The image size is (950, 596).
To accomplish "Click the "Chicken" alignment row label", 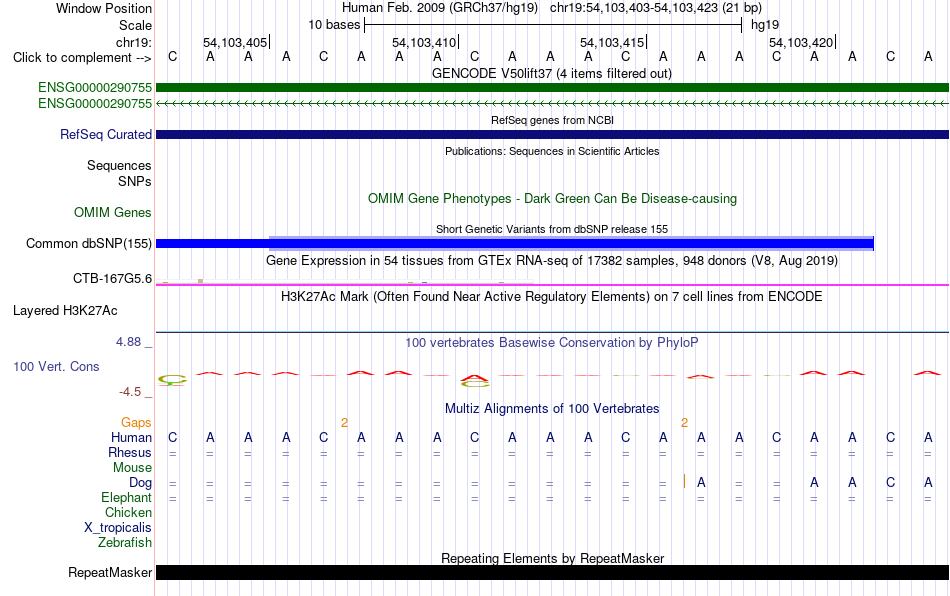I will pyautogui.click(x=128, y=512).
